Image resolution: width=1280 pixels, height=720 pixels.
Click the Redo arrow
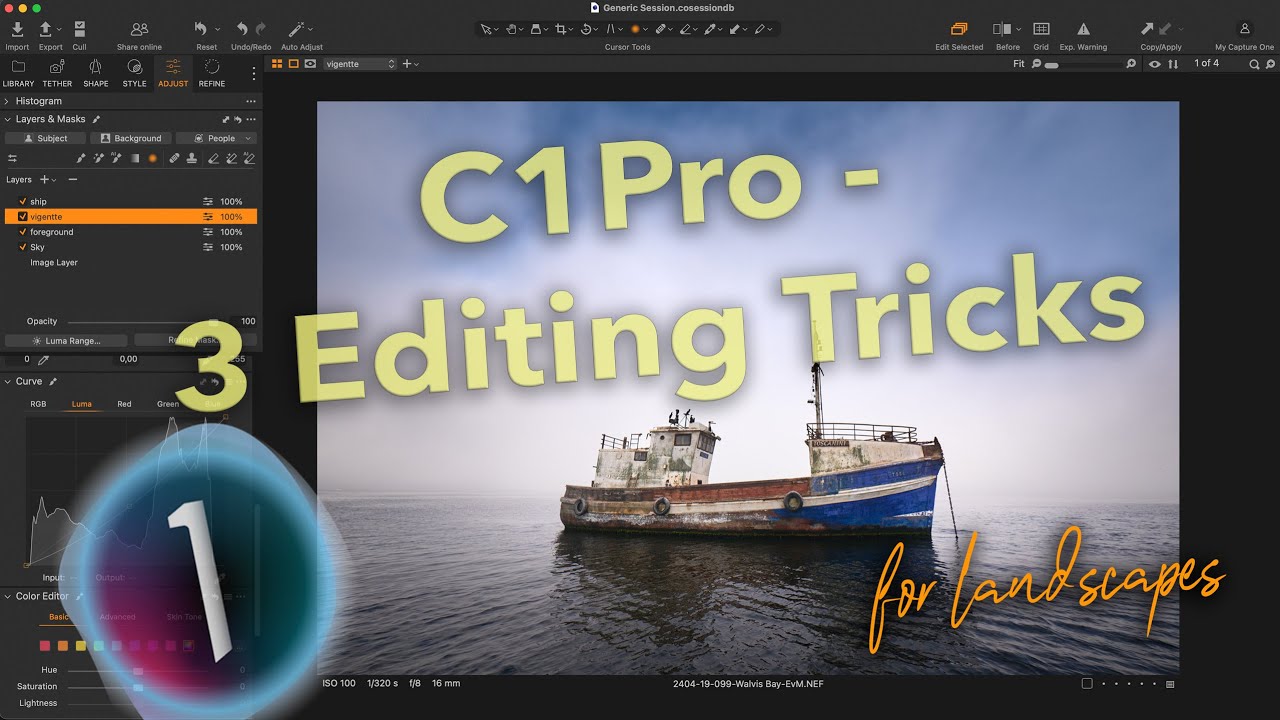pos(261,30)
